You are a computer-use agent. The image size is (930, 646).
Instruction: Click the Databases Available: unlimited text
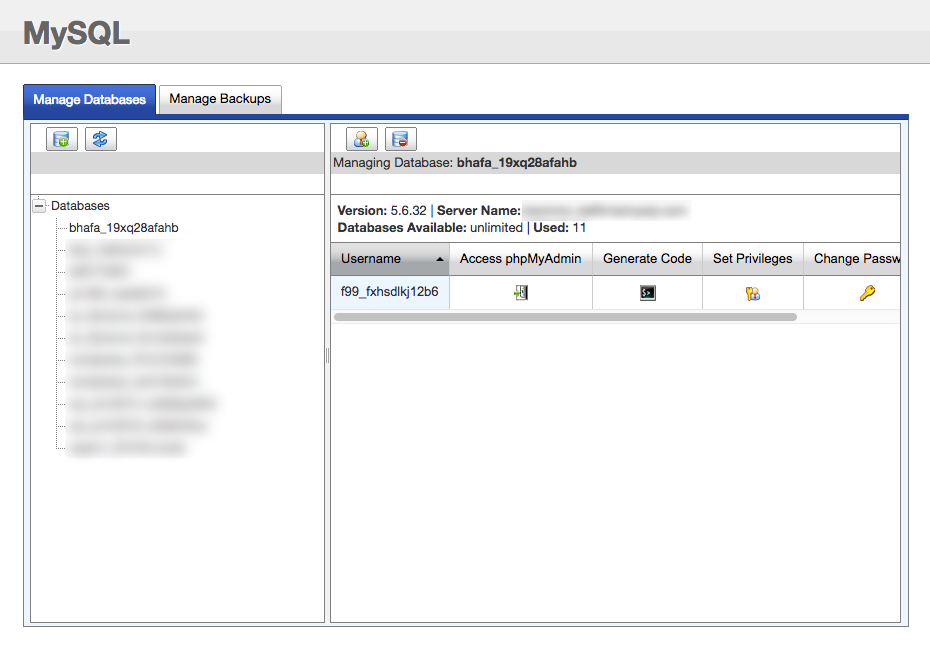tap(430, 228)
